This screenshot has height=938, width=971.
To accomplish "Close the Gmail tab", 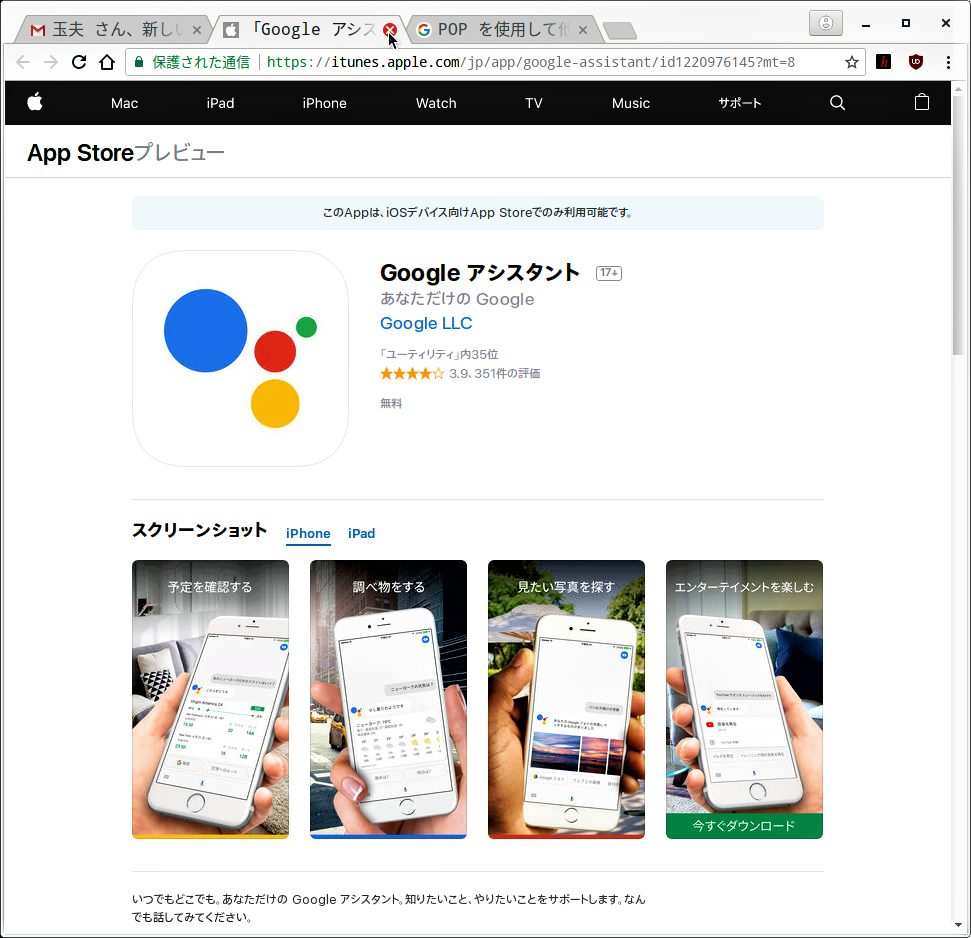I will click(x=197, y=30).
